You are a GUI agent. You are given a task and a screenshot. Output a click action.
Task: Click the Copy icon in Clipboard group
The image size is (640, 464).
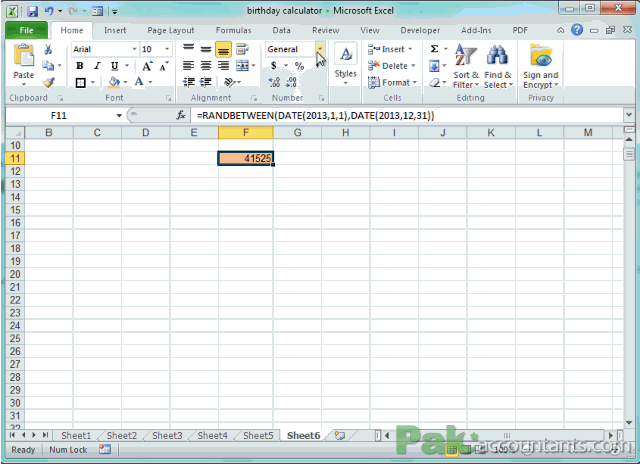pyautogui.click(x=48, y=66)
